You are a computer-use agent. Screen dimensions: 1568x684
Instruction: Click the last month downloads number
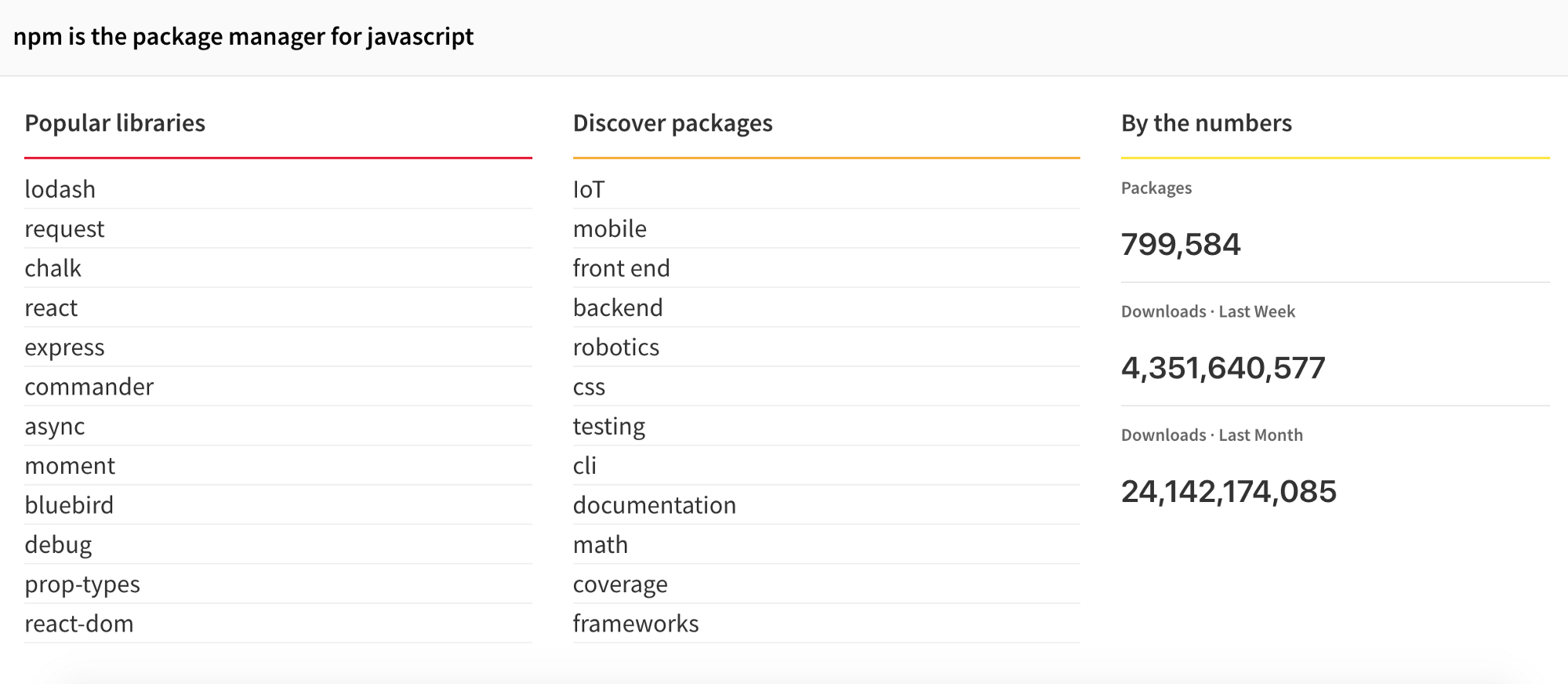point(1229,492)
